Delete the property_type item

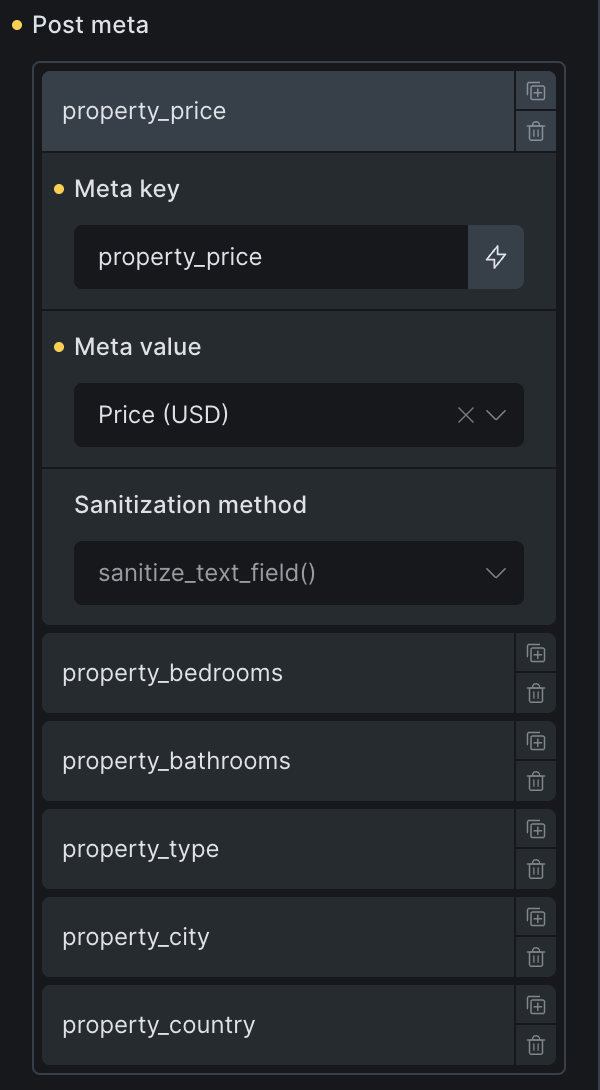coord(536,869)
